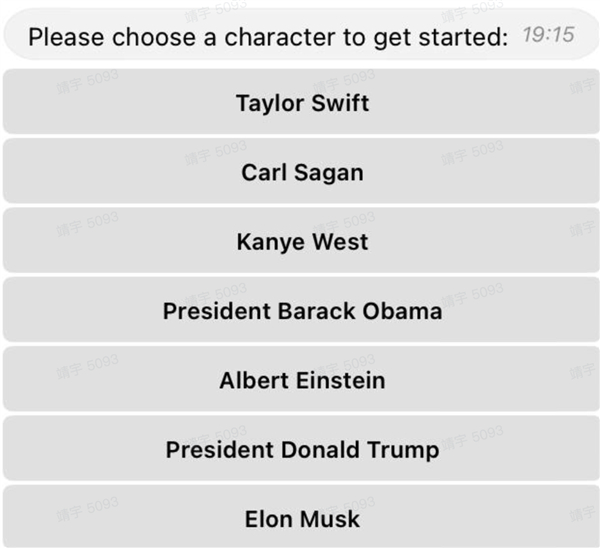Screen dimensions: 600x548
Task: Click the Sagan option below Taylor Swift
Action: click(x=302, y=172)
